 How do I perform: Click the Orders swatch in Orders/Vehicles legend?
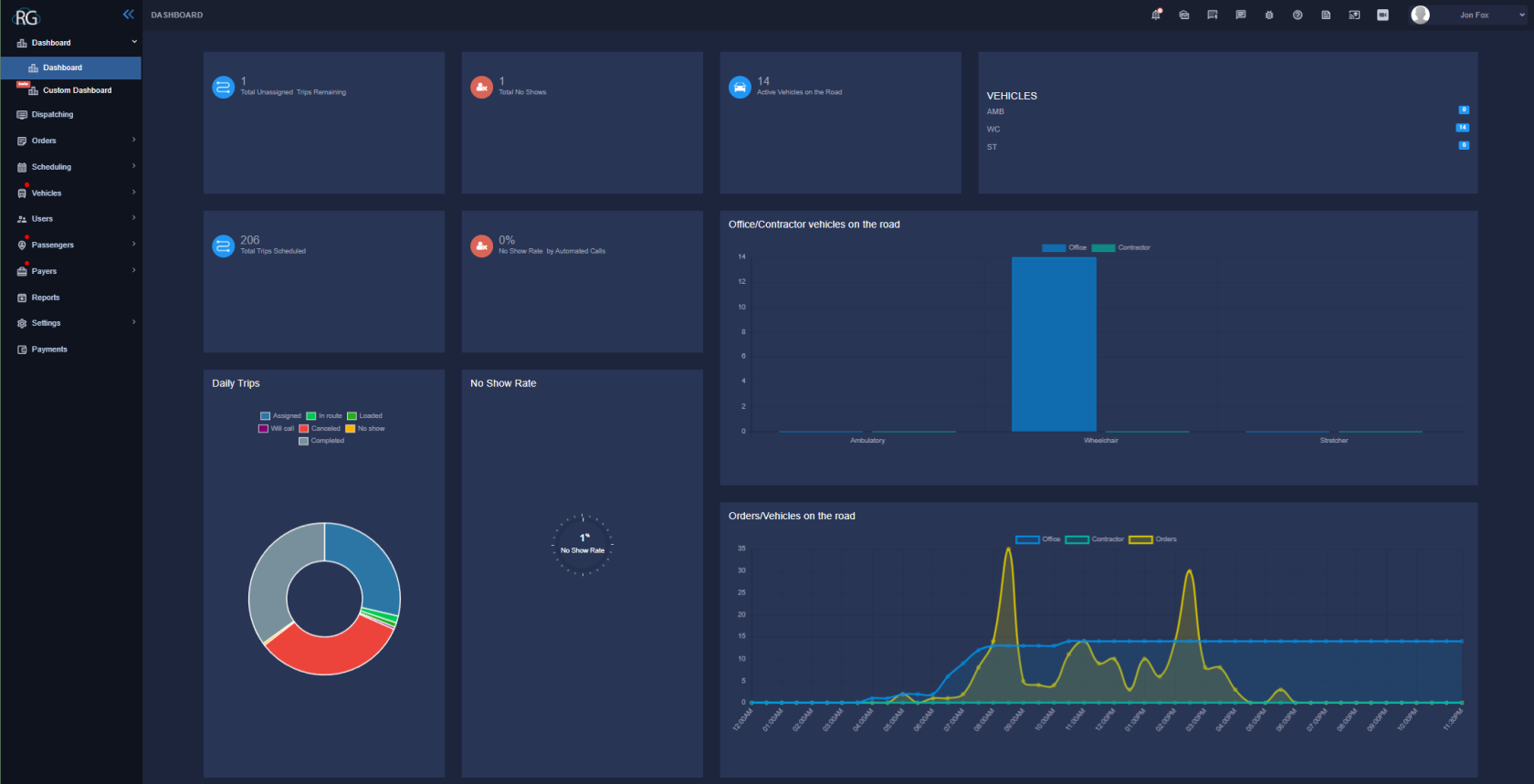[x=1140, y=539]
